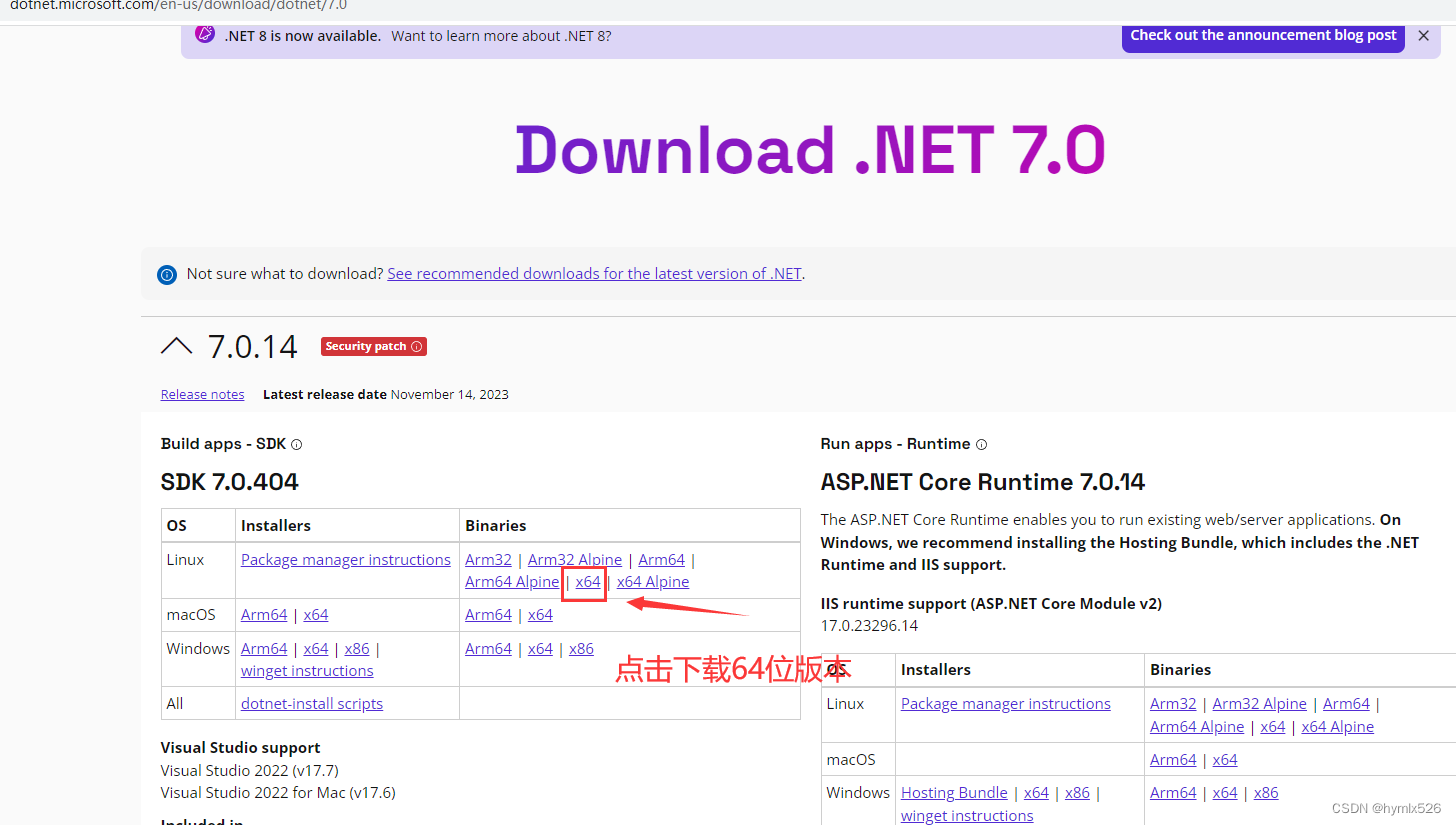Click the 'Visual Studio 2022 (v17.7)' text
The height and width of the screenshot is (825, 1456).
pyautogui.click(x=250, y=770)
